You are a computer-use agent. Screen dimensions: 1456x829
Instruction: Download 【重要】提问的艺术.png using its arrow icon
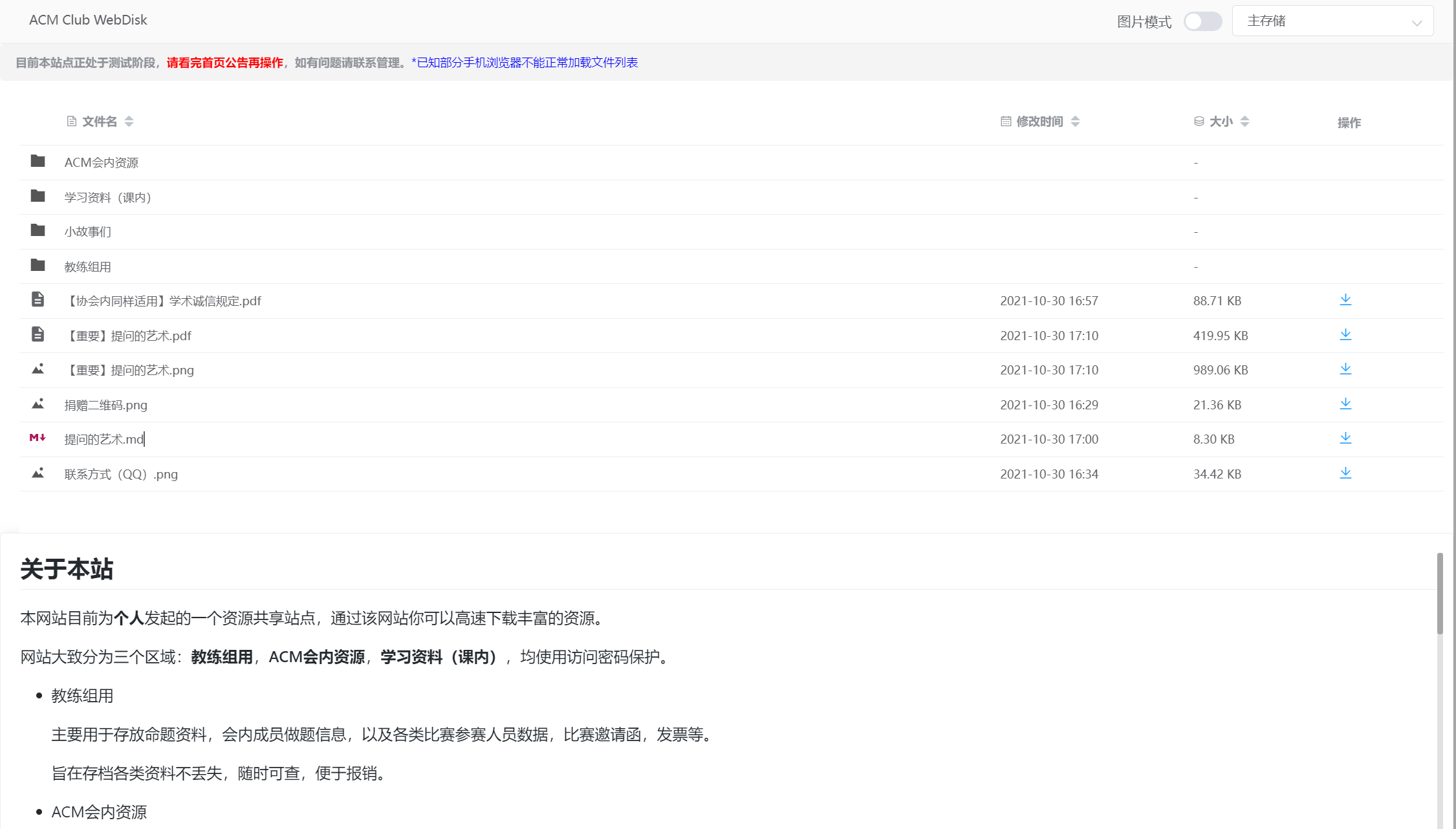[1345, 369]
